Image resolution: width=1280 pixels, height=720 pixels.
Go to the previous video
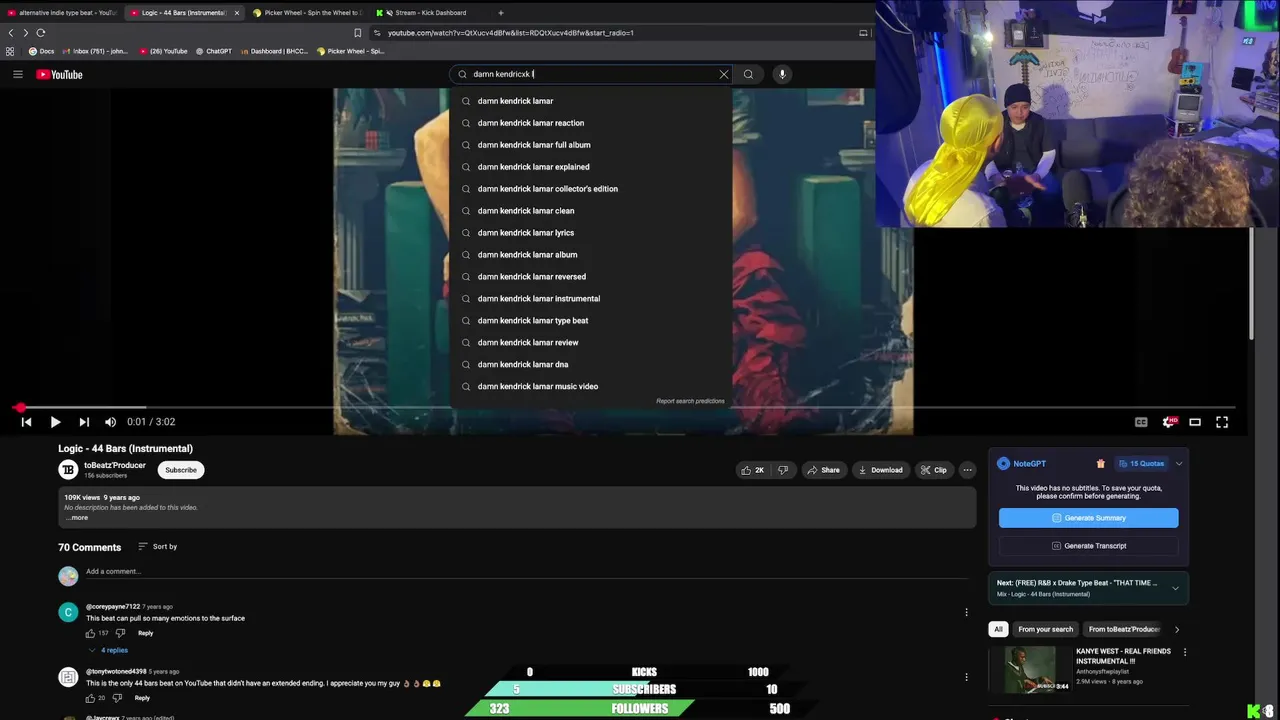(26, 422)
